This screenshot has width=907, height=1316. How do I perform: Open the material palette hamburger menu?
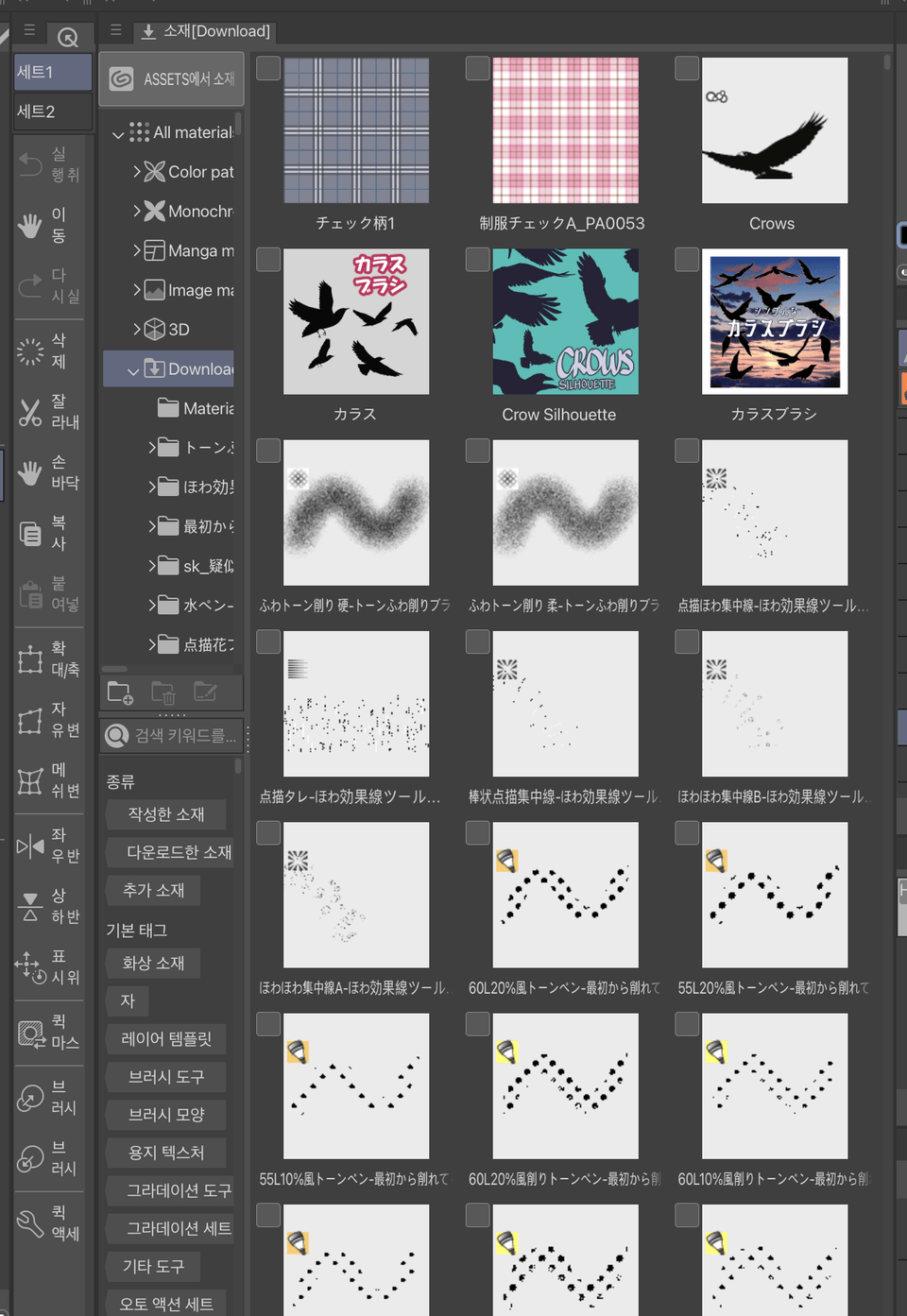115,30
